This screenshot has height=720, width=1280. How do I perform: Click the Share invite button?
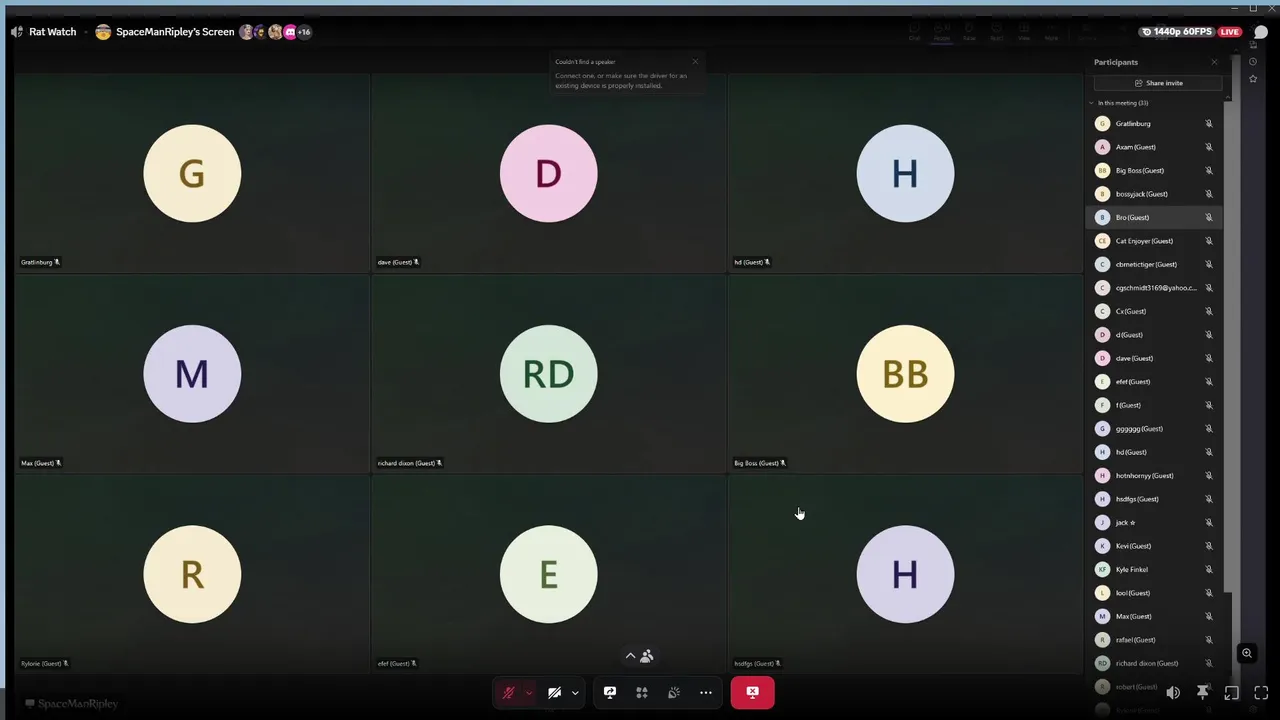tap(1158, 83)
